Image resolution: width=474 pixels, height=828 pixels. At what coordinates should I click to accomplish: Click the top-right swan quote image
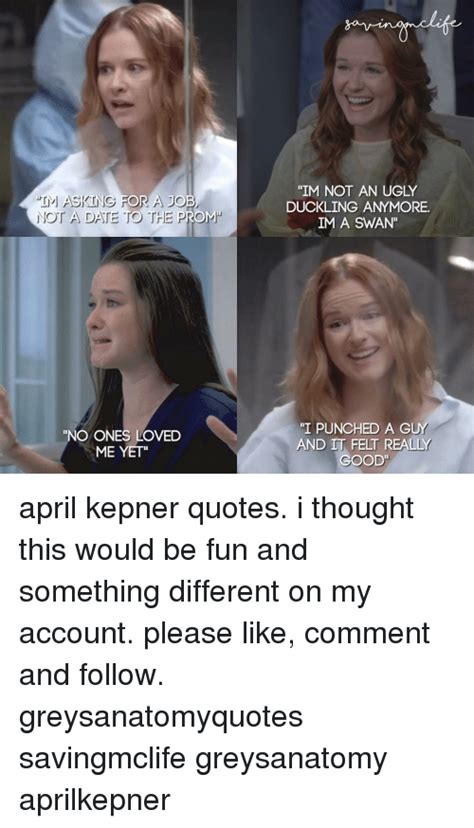[356, 118]
